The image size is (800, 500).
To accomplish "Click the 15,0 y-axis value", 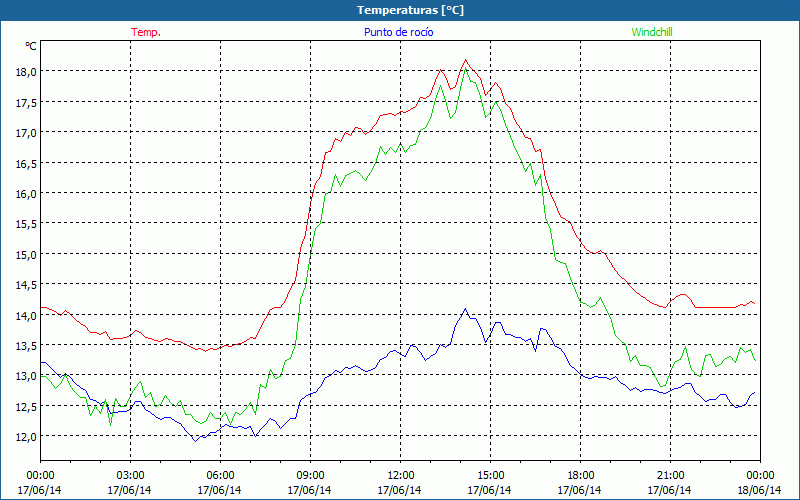I will click(26, 255).
